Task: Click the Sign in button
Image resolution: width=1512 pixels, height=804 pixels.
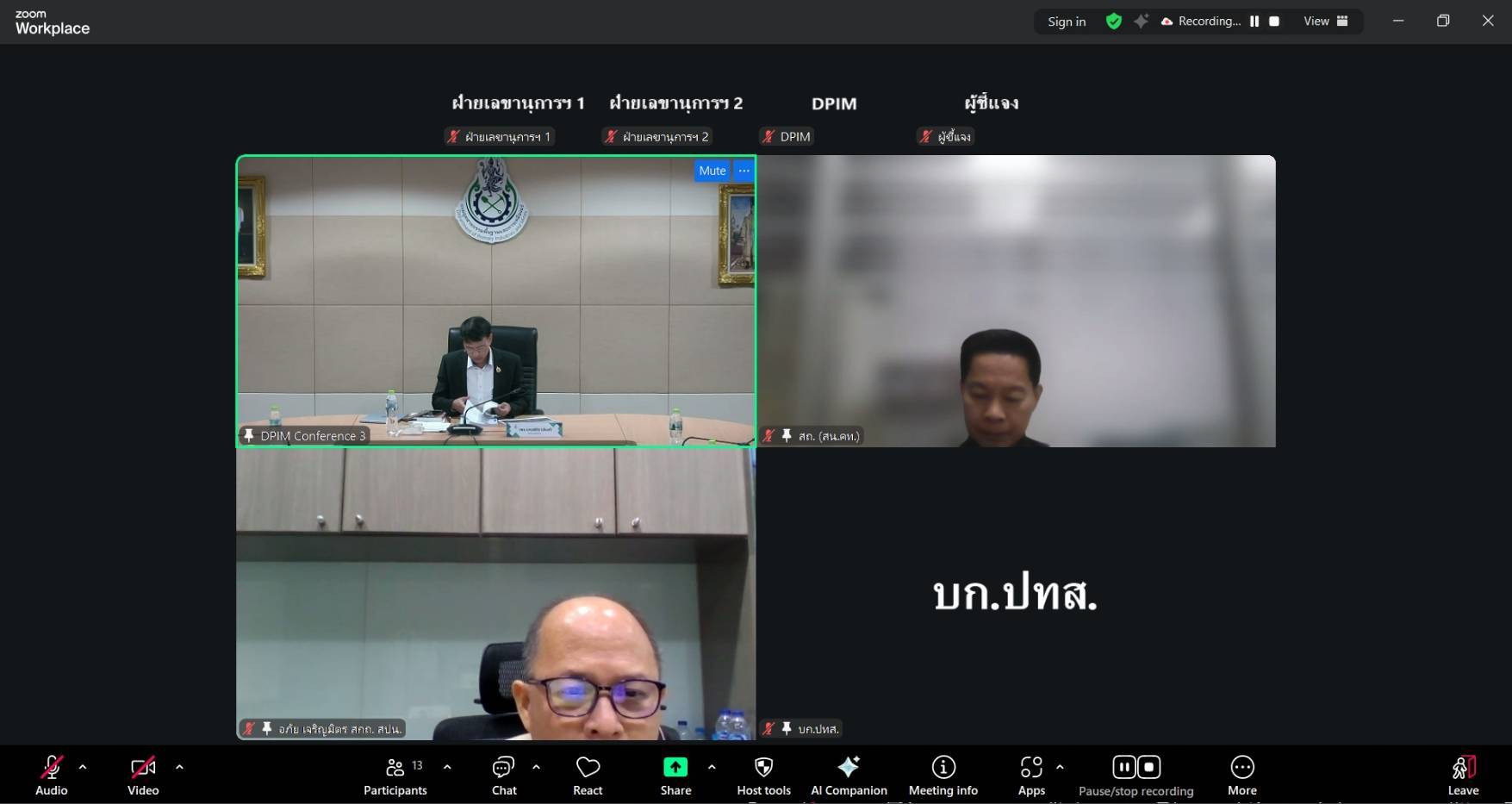Action: (1065, 21)
